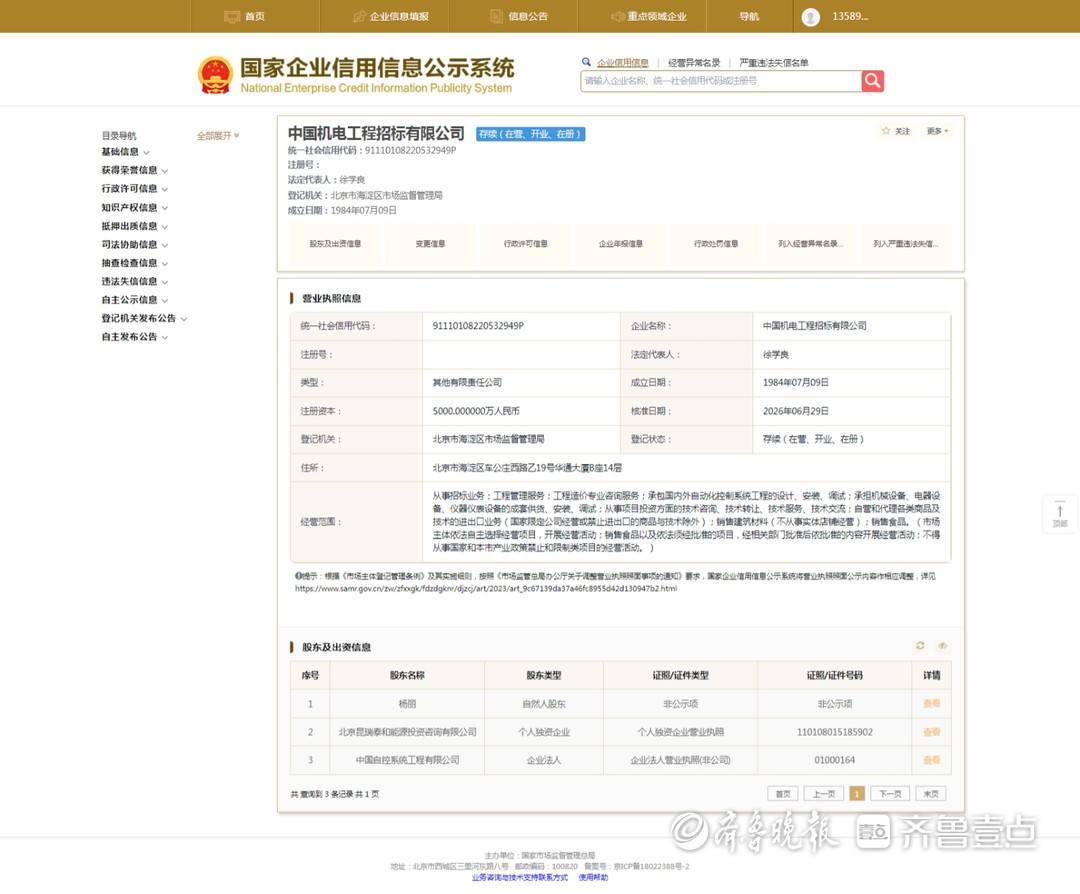This screenshot has width=1080, height=894.
Task: Click the 关注 star icon
Action: (886, 130)
